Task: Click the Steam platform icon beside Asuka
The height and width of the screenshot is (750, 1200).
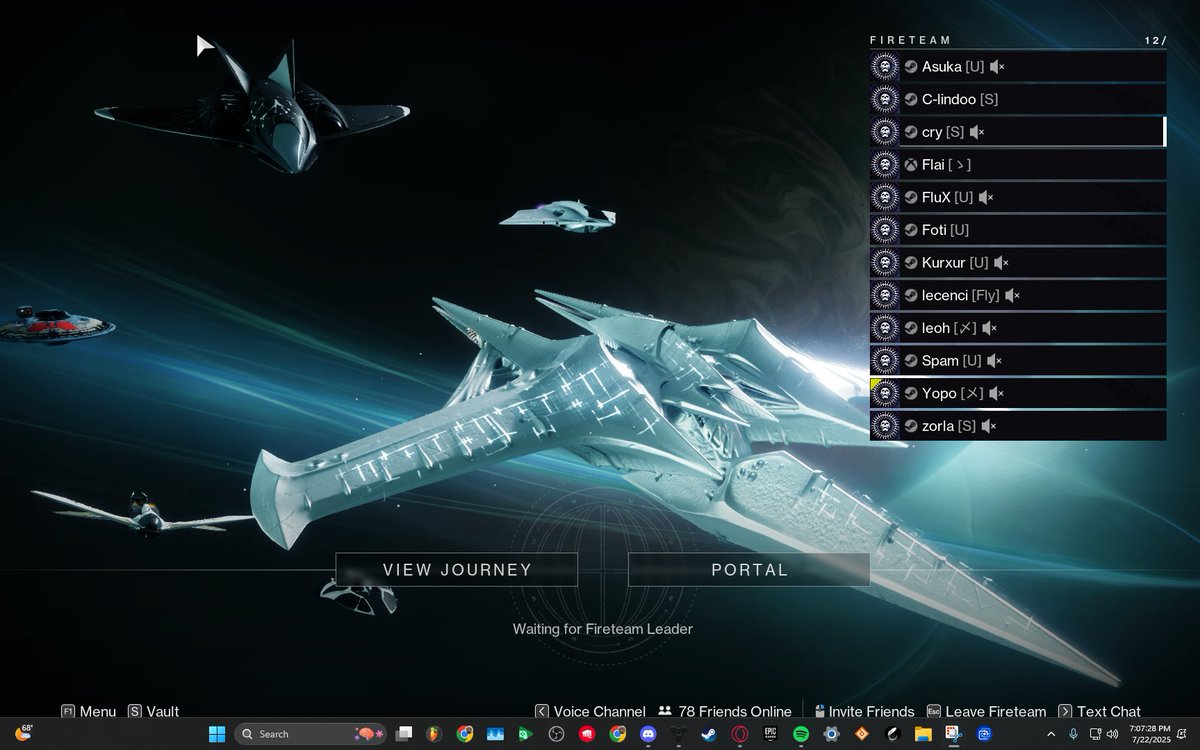Action: click(x=911, y=66)
